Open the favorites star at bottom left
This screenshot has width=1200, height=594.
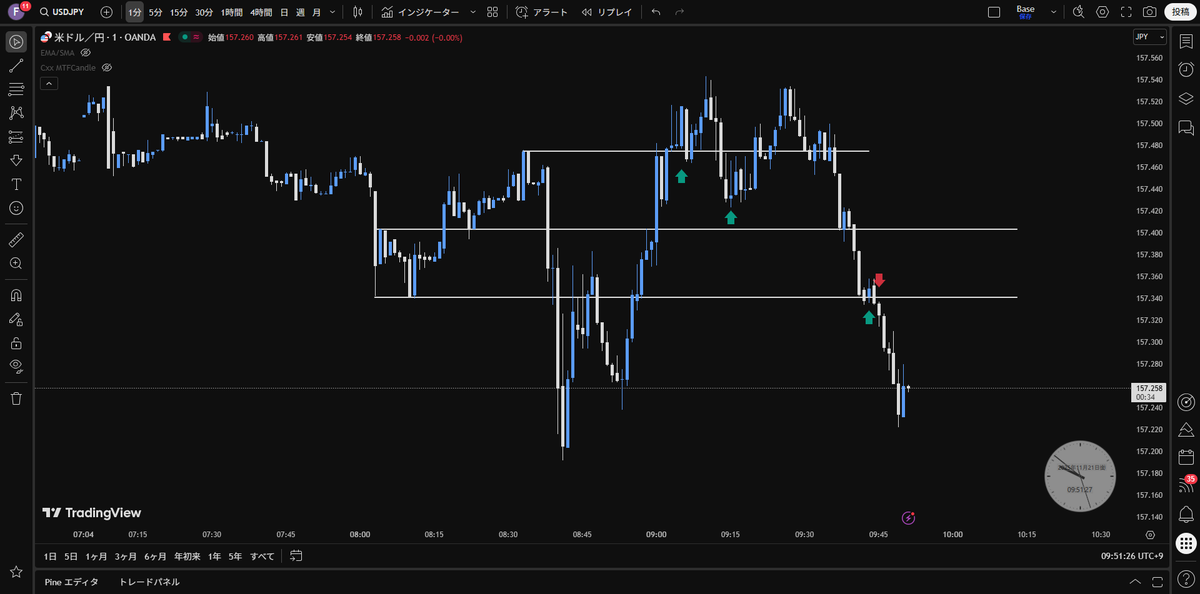pyautogui.click(x=16, y=572)
